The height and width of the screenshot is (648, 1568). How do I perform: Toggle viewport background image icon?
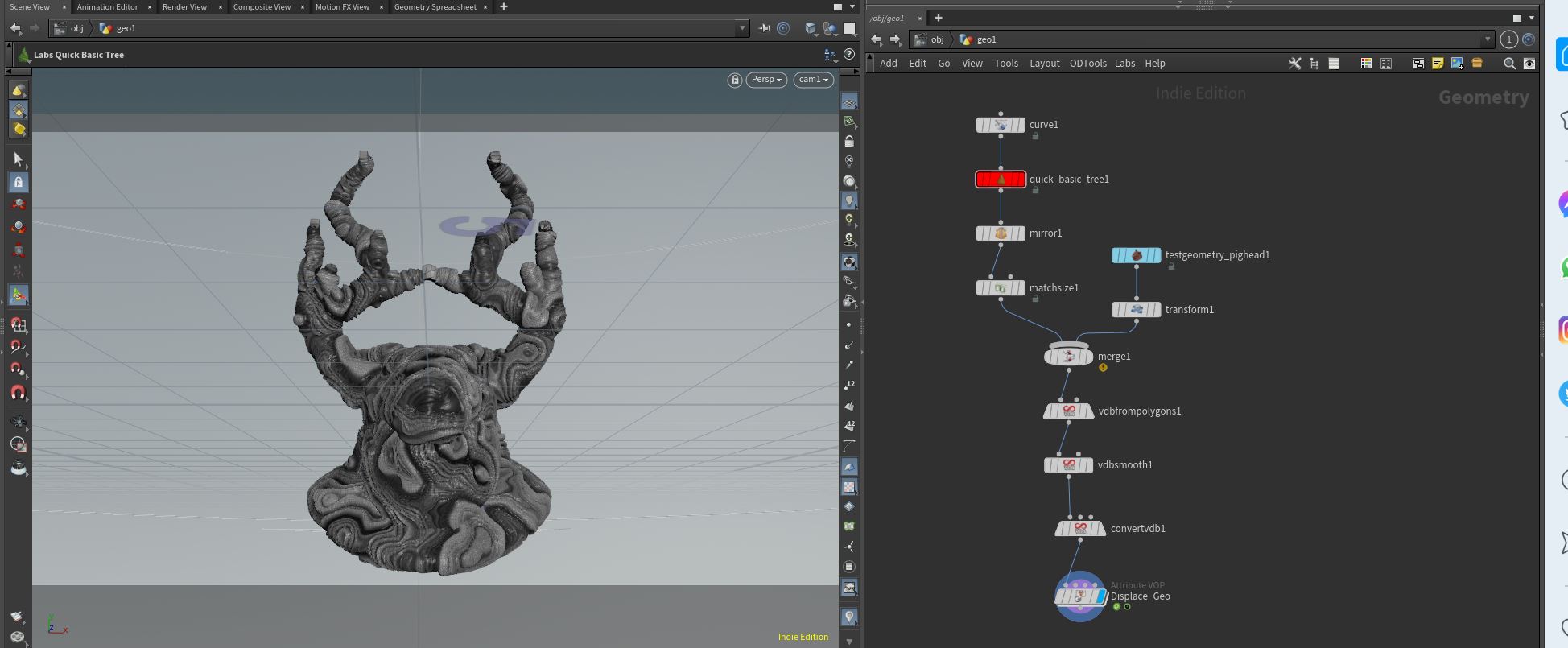pyautogui.click(x=849, y=588)
